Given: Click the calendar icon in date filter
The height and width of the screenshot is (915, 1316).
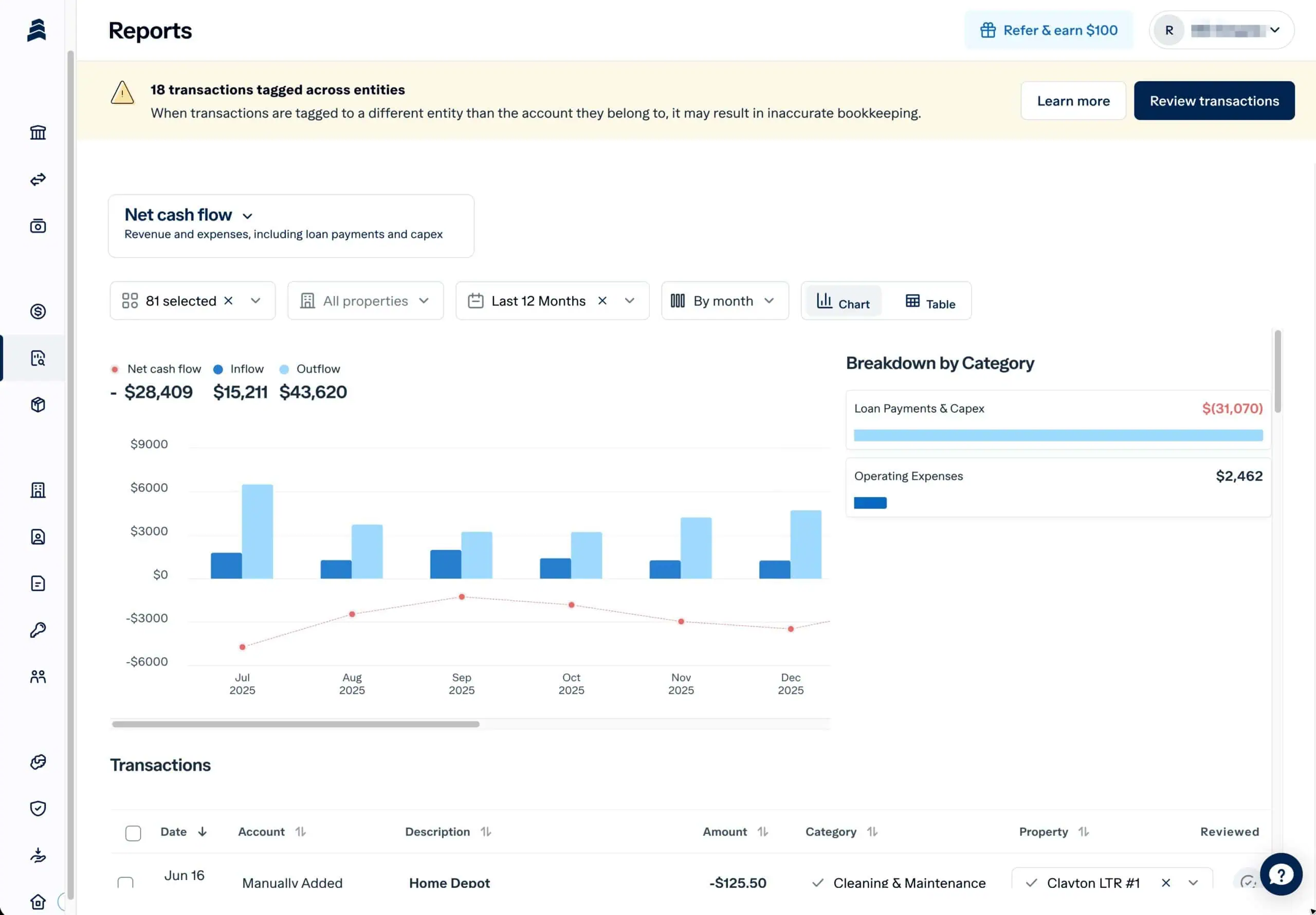Looking at the screenshot, I should tap(476, 300).
